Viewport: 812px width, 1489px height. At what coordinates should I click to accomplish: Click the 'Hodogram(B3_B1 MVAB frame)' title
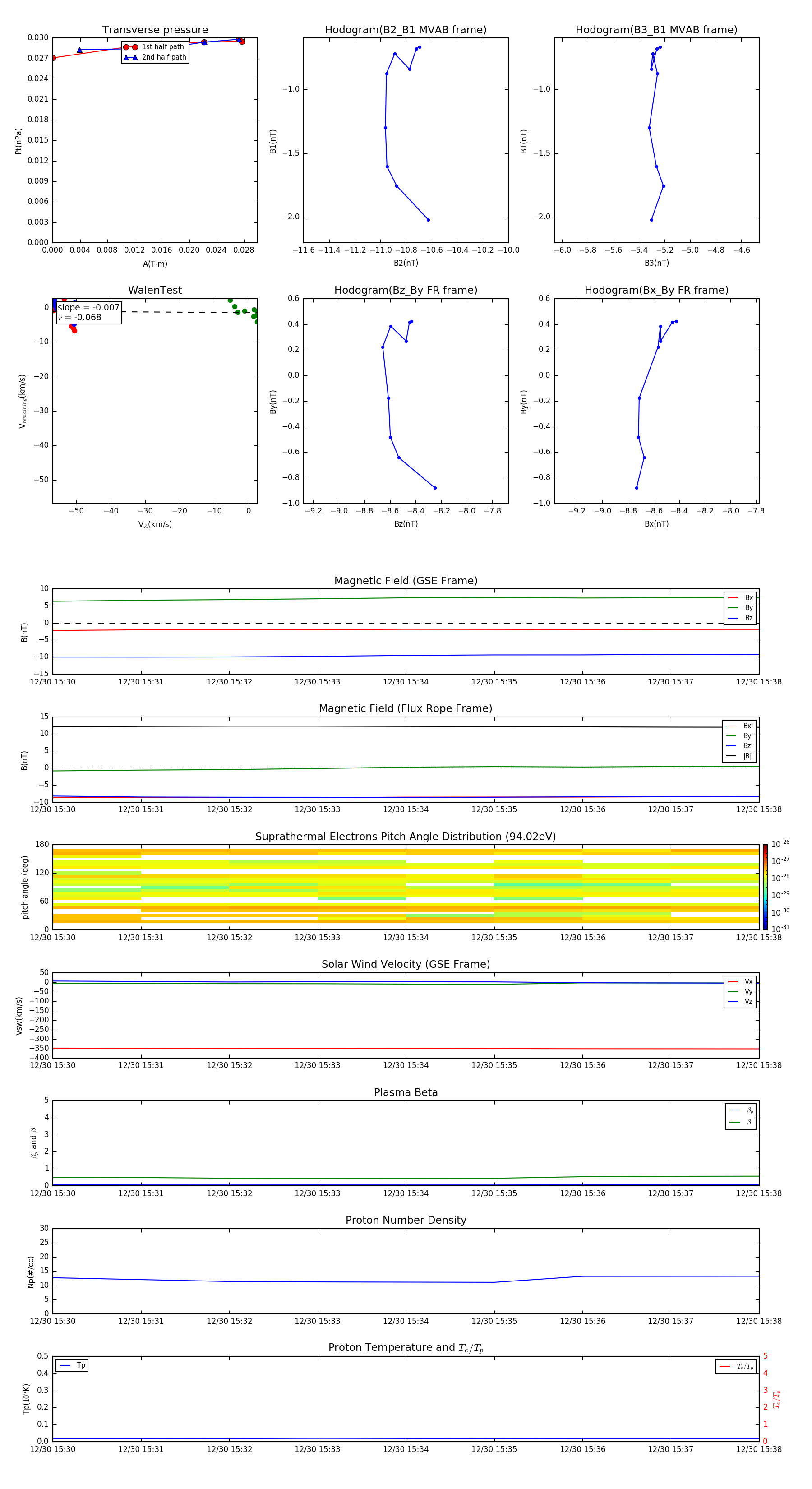pos(656,30)
